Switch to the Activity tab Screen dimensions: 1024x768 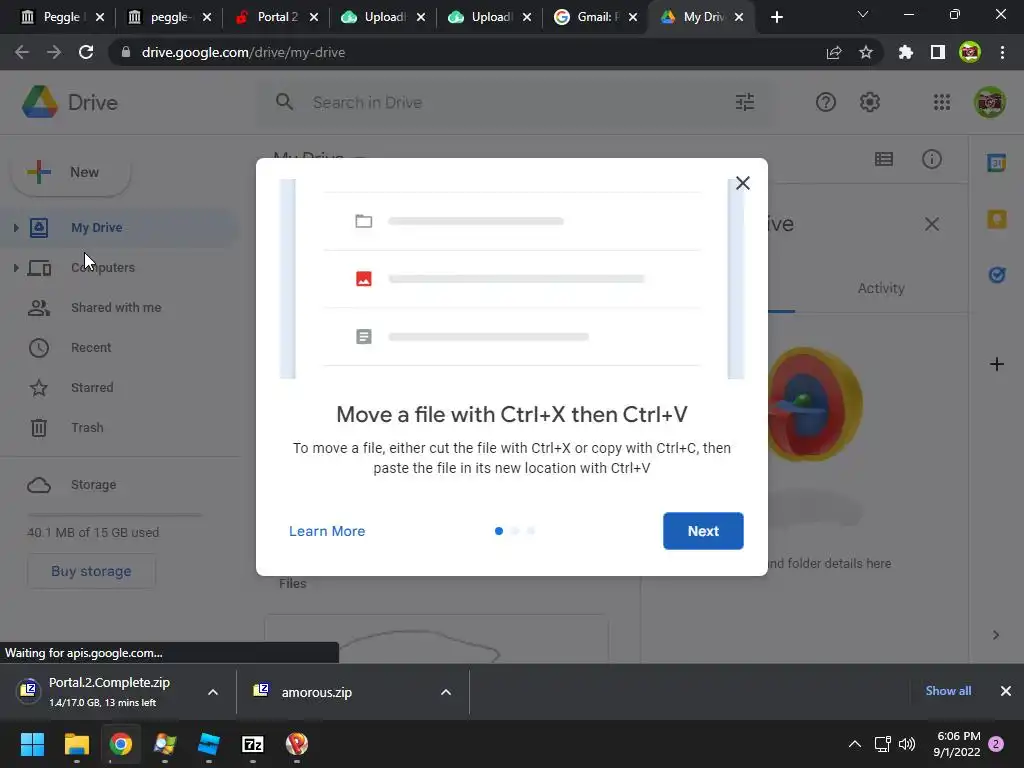(x=880, y=288)
